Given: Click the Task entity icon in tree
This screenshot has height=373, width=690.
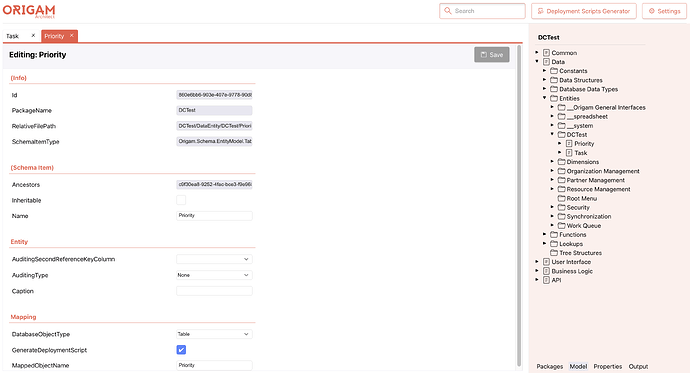Looking at the screenshot, I should pos(569,153).
